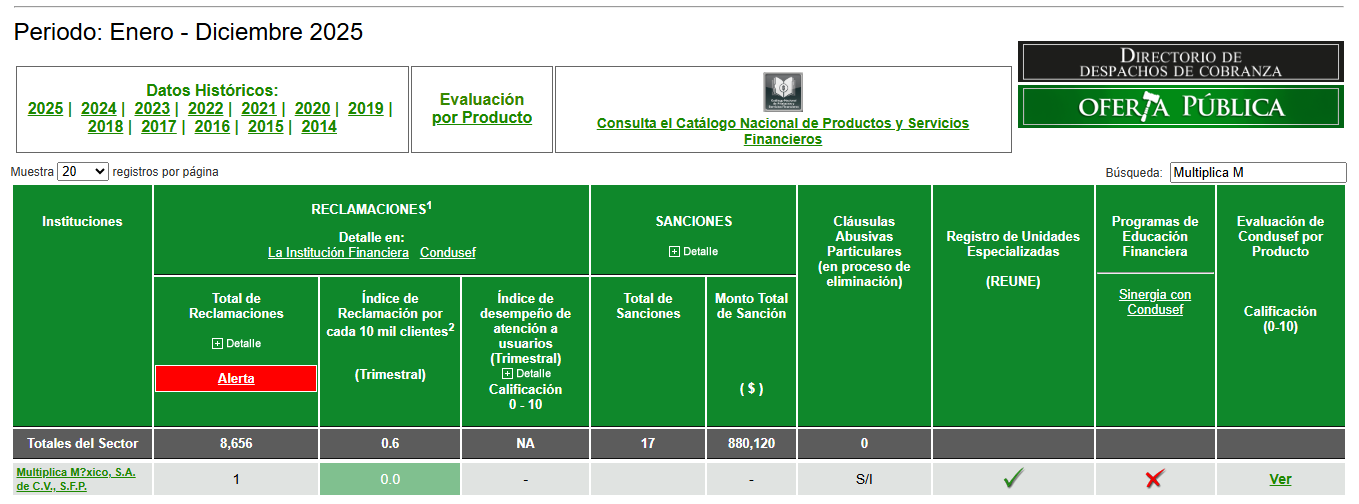Open the Directorio de Despachos de Cobranza banner

1181,62
